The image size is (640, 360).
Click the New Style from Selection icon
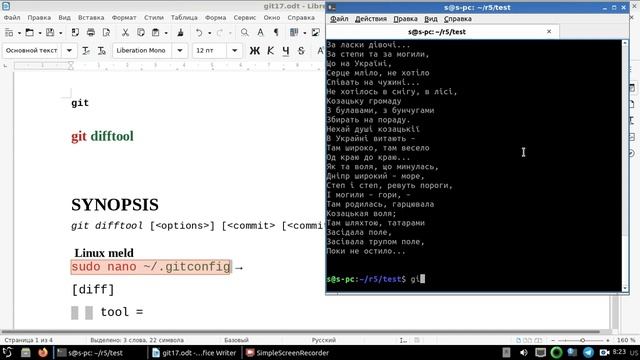point(101,51)
